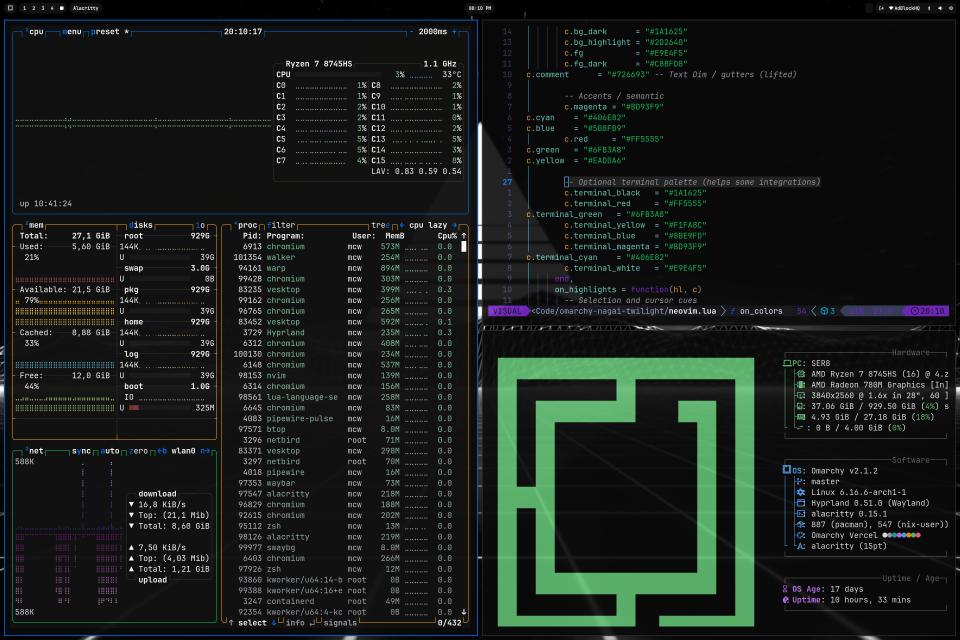Select the nvim process row
The width and height of the screenshot is (960, 640).
click(x=343, y=375)
